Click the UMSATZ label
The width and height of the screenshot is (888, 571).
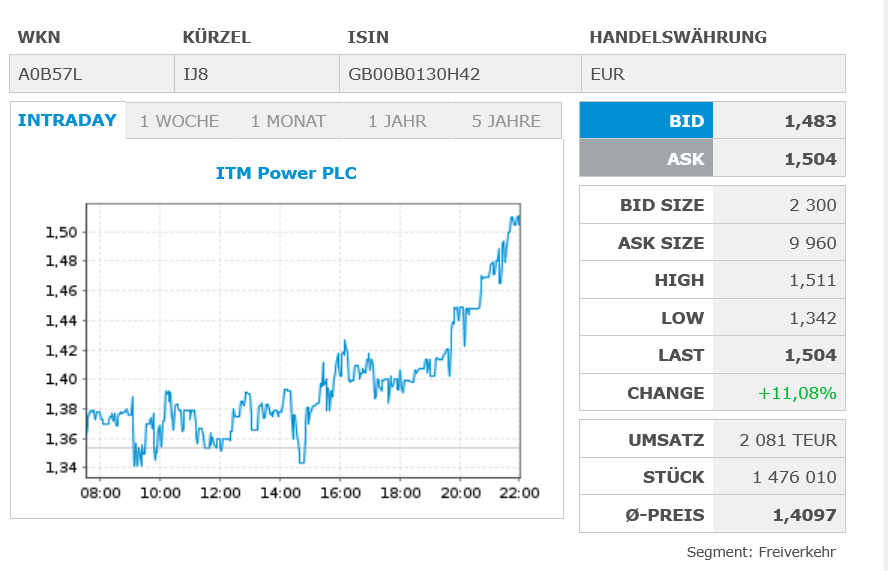pos(666,440)
